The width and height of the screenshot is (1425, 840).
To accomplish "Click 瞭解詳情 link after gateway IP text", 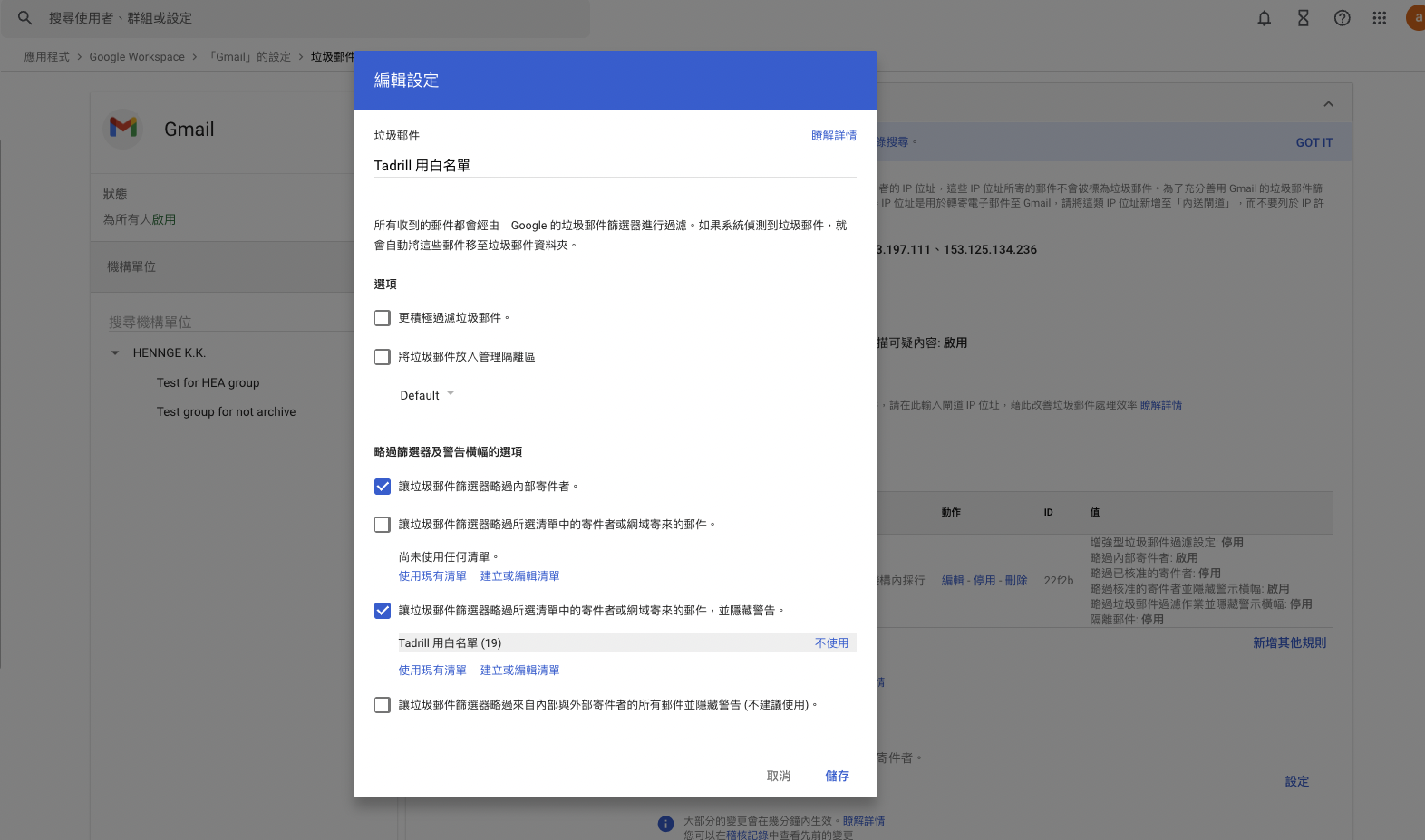I will [x=1161, y=405].
